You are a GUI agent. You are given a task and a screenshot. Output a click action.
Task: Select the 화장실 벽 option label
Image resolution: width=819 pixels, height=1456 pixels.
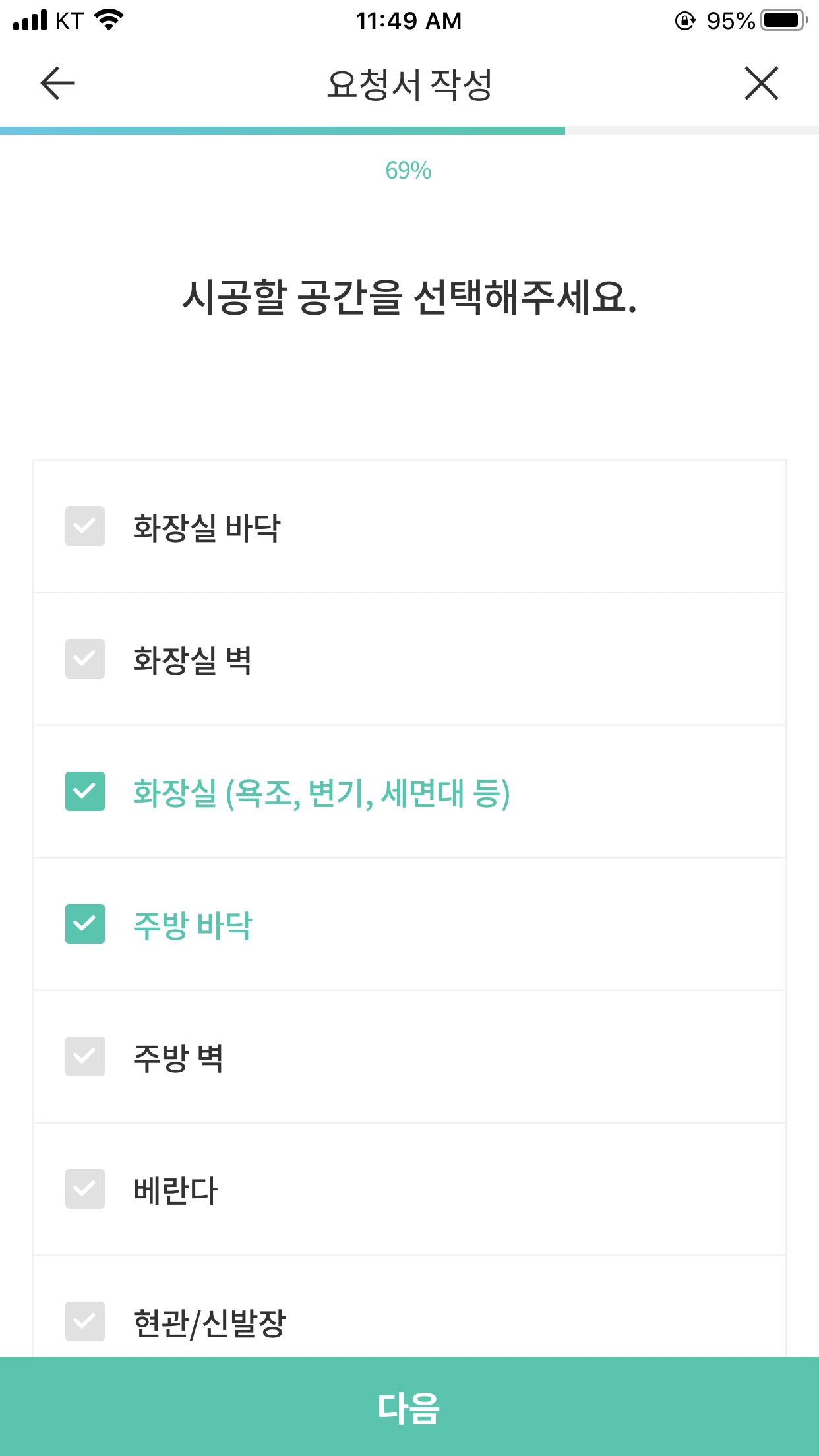point(193,660)
